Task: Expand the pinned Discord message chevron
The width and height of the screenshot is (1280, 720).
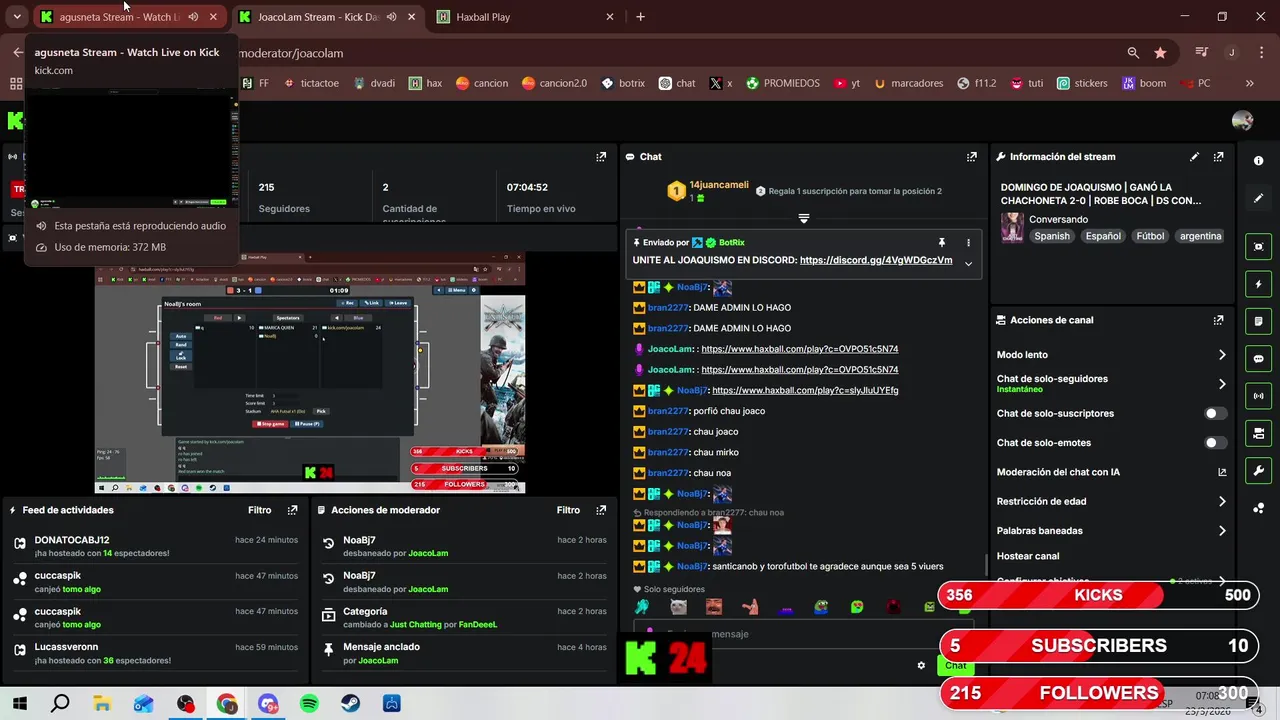Action: 968,264
